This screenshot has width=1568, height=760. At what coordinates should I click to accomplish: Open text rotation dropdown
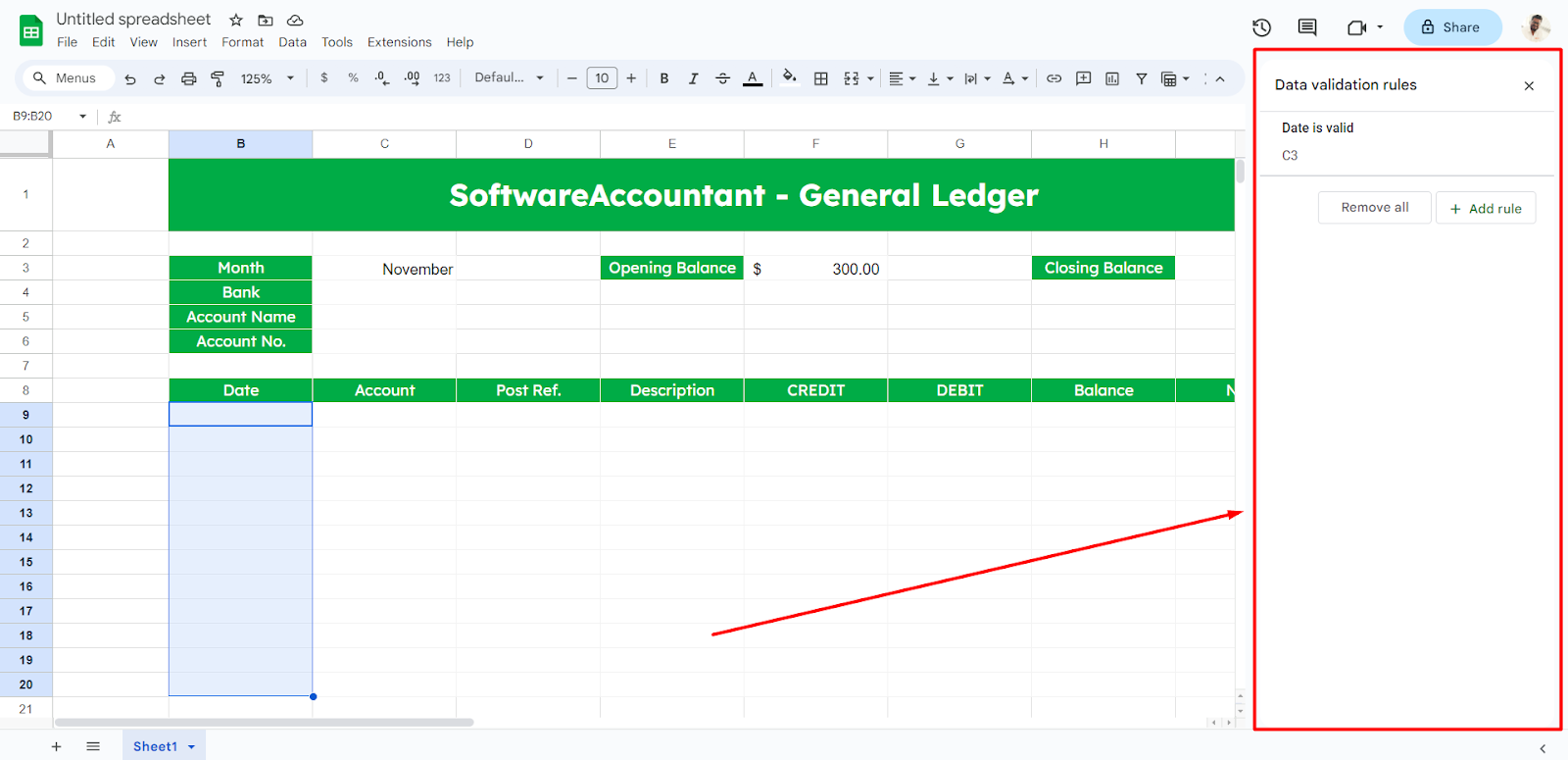click(x=1015, y=78)
